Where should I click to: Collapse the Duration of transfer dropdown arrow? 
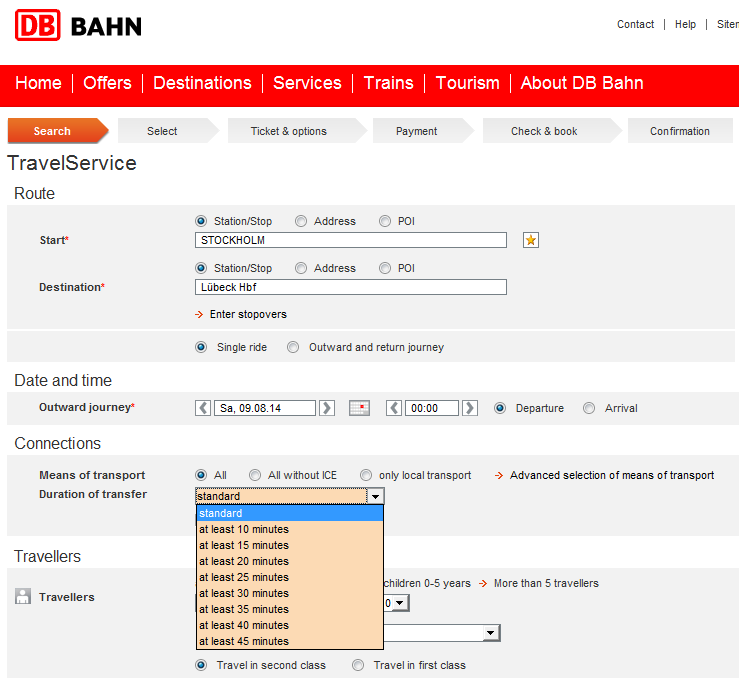click(375, 496)
